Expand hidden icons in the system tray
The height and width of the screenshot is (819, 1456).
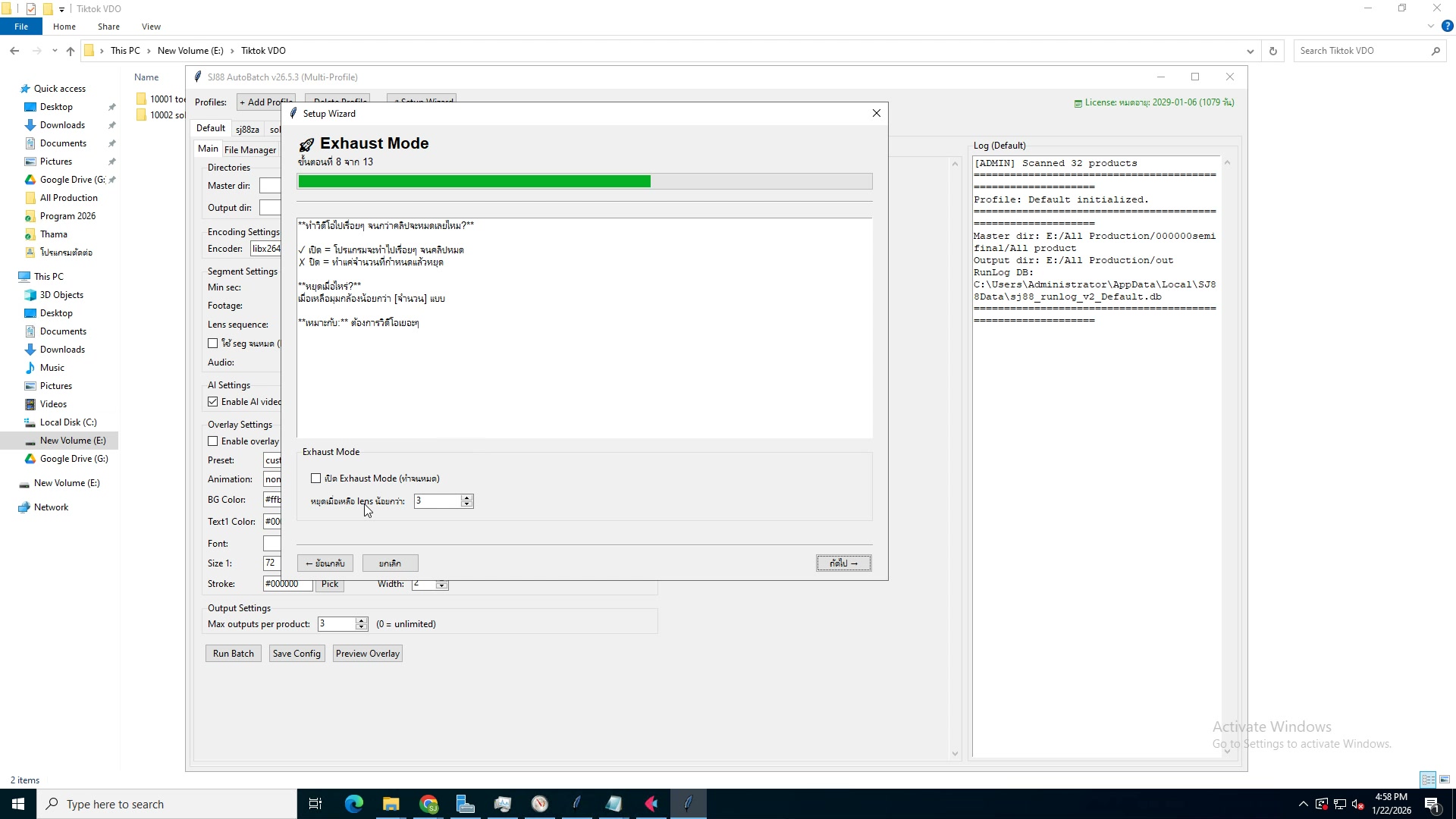click(1302, 804)
